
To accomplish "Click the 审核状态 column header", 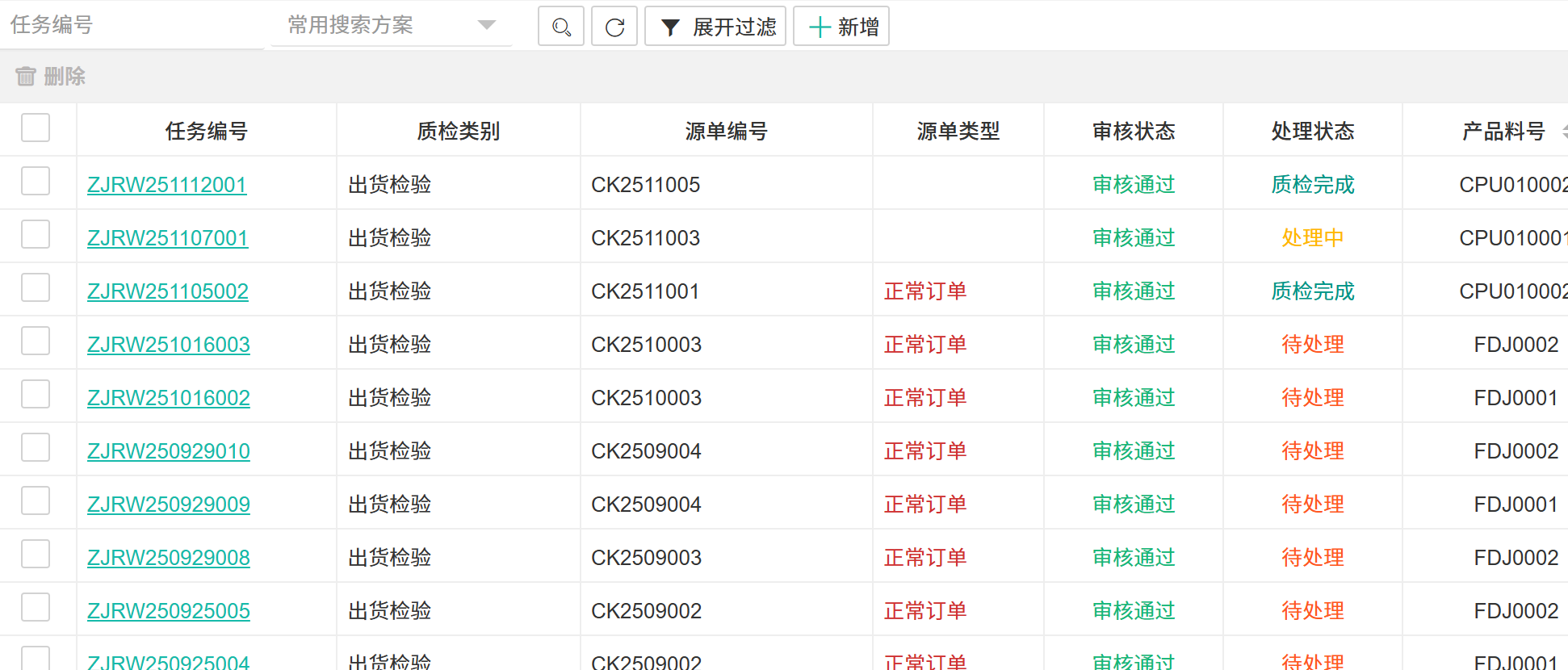I will pos(1133,131).
